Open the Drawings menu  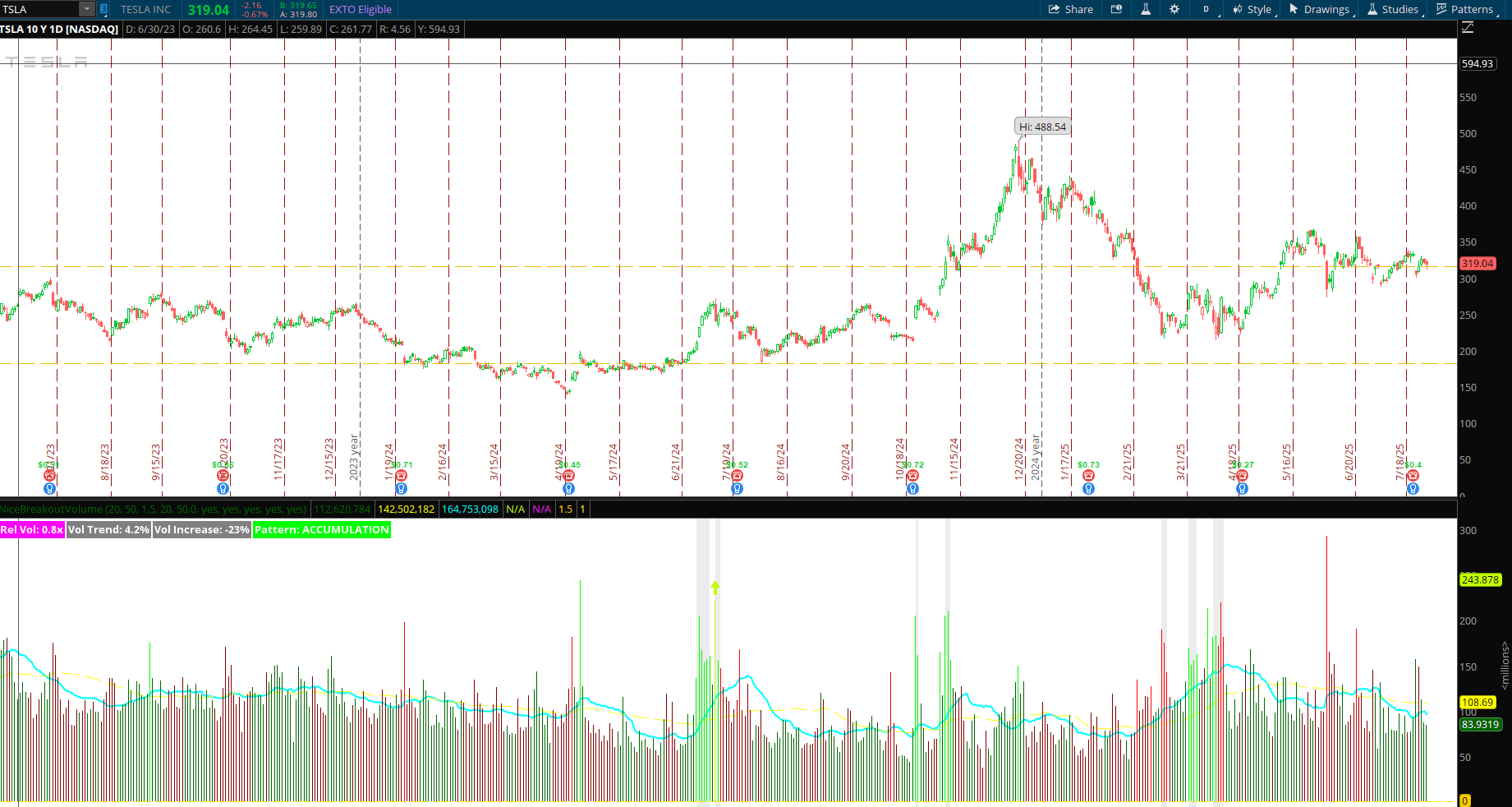coord(1326,9)
